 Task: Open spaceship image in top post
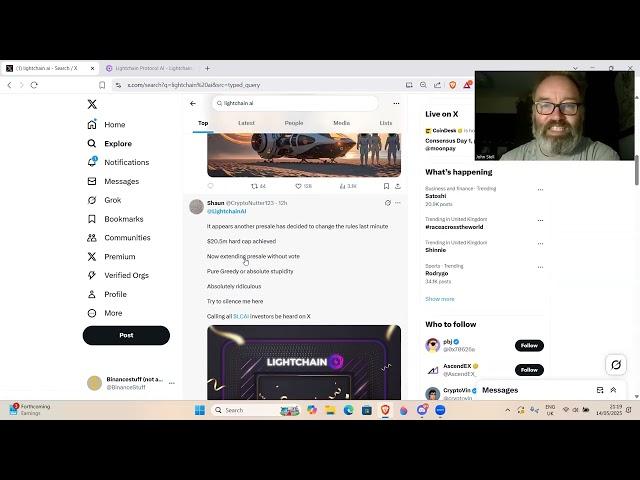[304, 155]
